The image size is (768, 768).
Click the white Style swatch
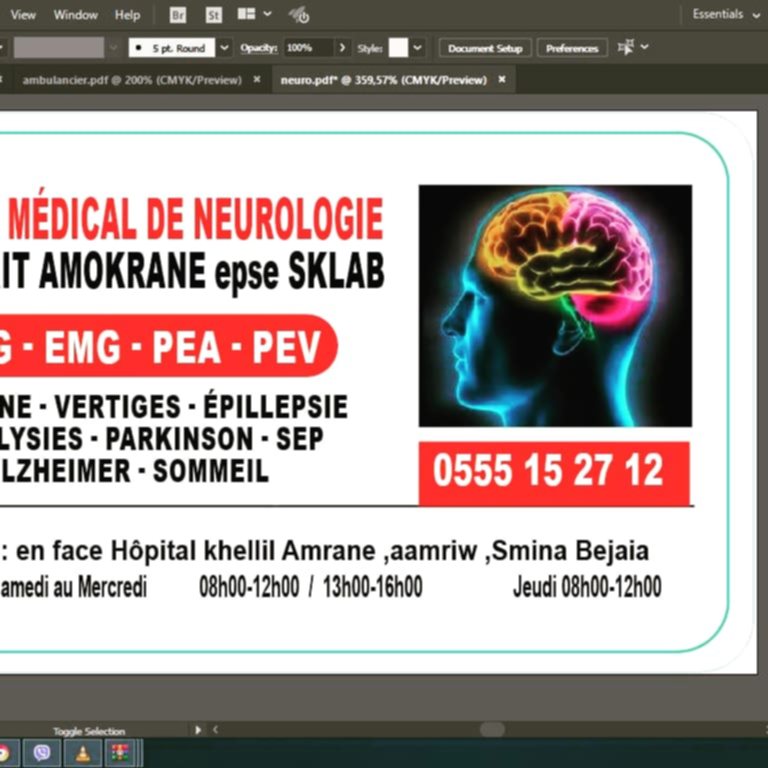[x=398, y=48]
